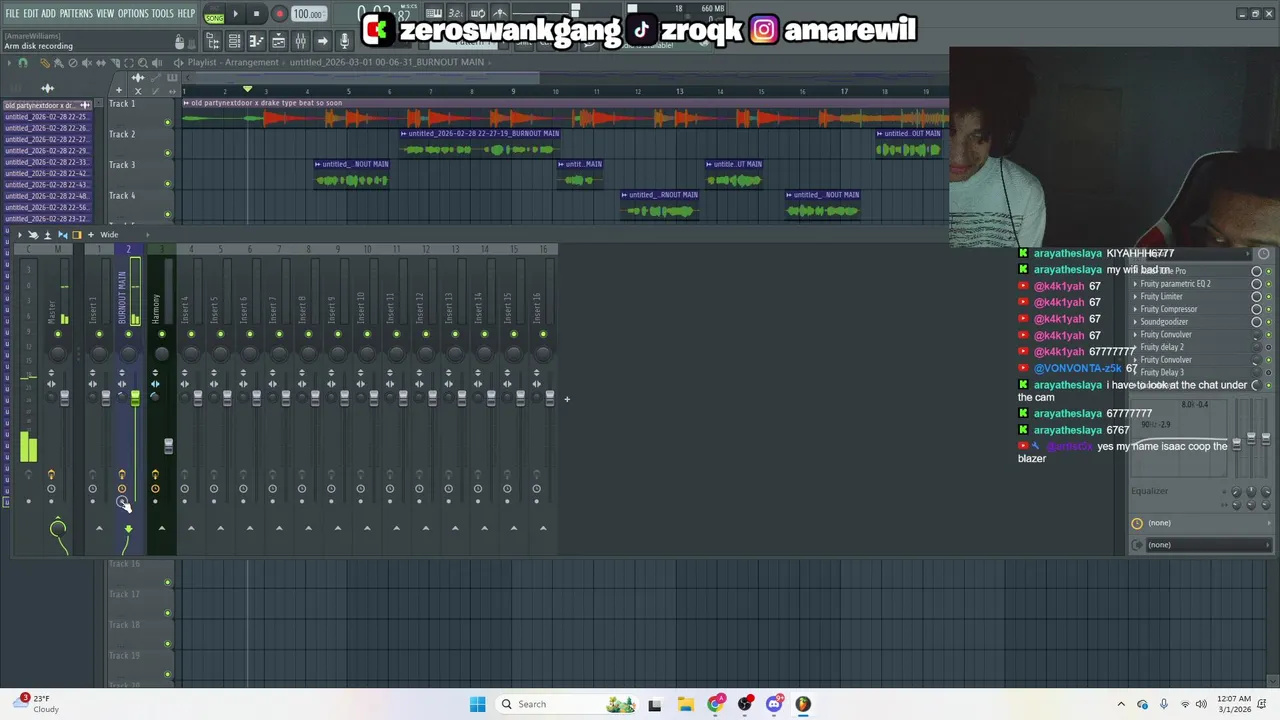The height and width of the screenshot is (720, 1280).
Task: Click the Insert 4 routing send arrow
Action: coord(191,528)
